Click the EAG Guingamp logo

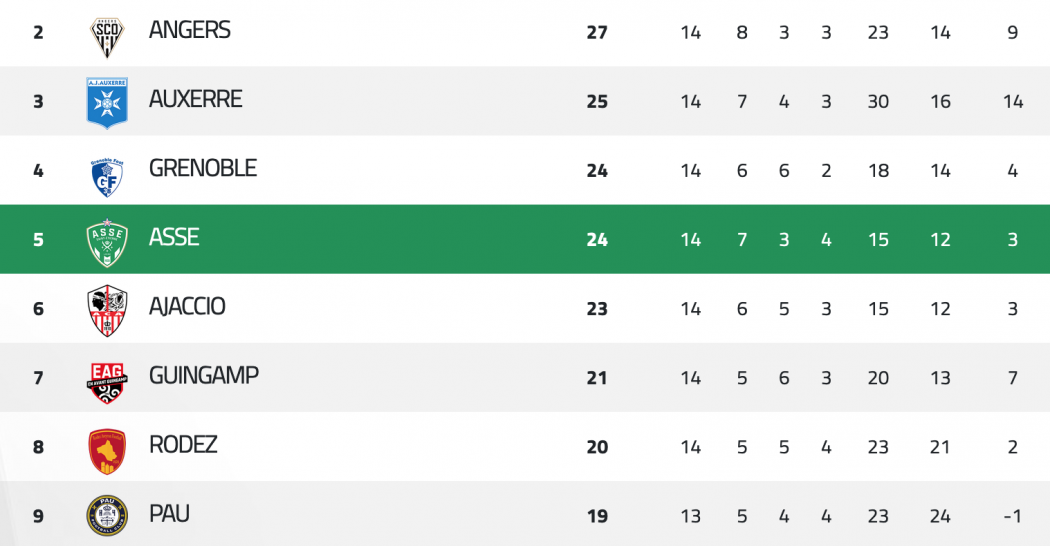(107, 383)
